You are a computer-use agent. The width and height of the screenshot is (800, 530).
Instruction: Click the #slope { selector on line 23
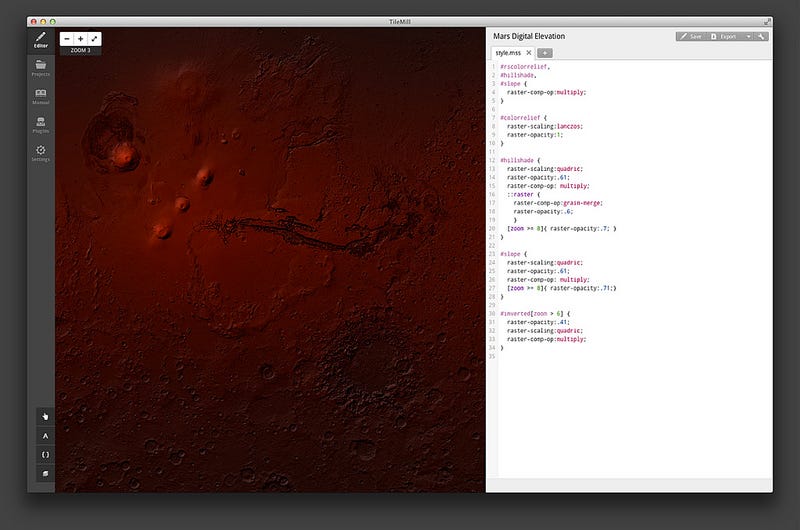[x=513, y=254]
